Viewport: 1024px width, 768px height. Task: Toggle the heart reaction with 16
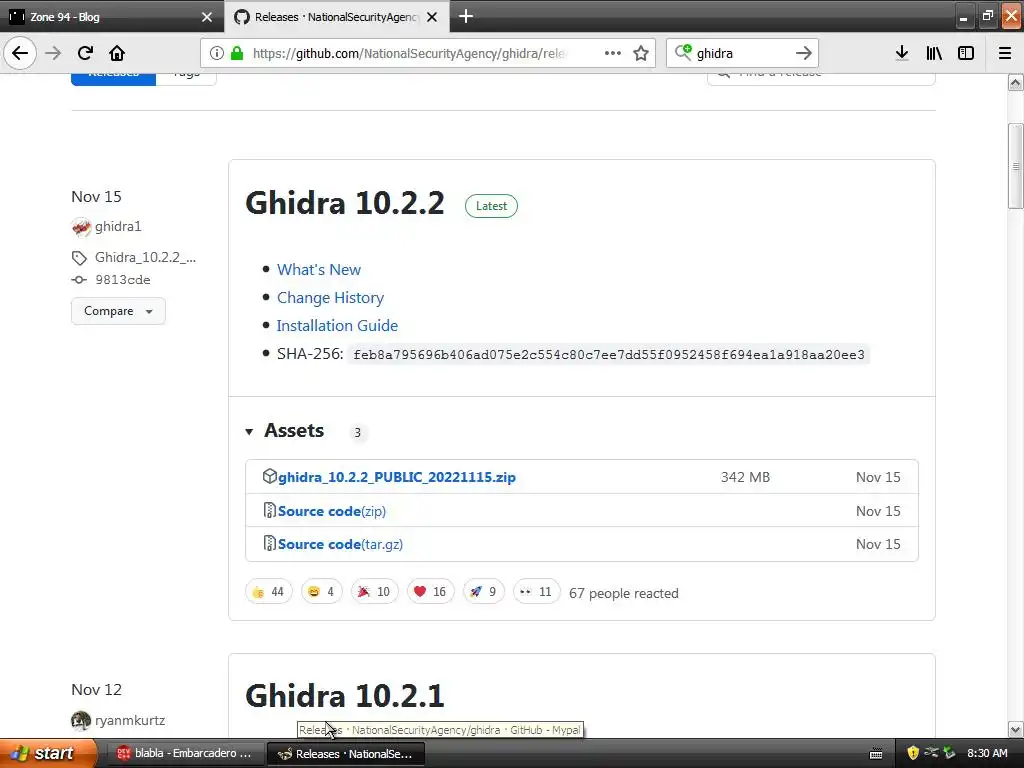coord(430,592)
